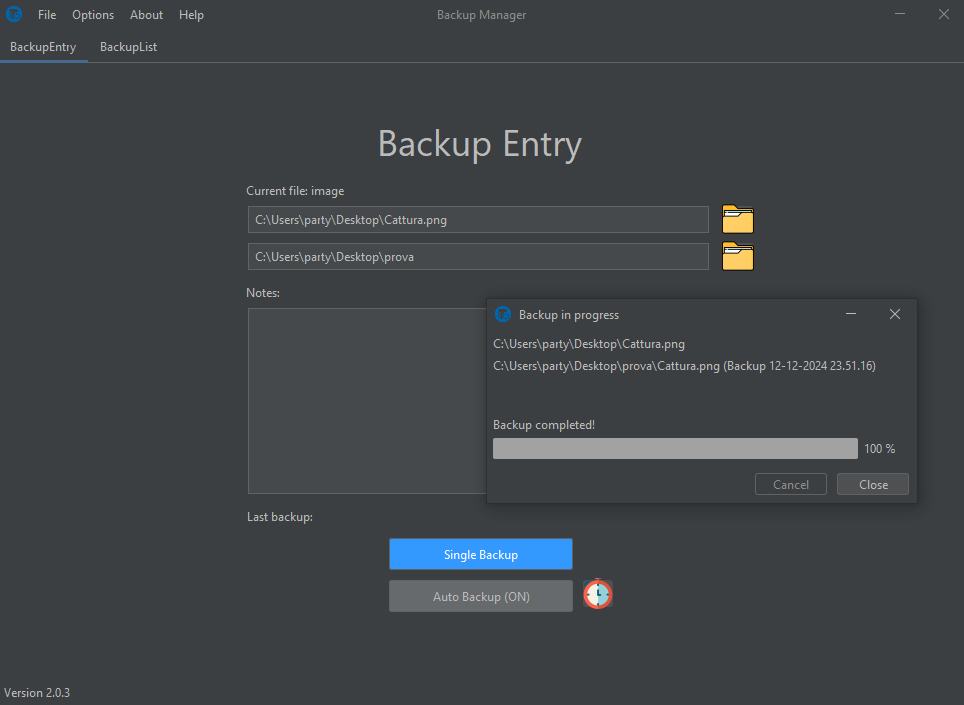Switch to the BackupList tab
The image size is (964, 705).
click(128, 47)
